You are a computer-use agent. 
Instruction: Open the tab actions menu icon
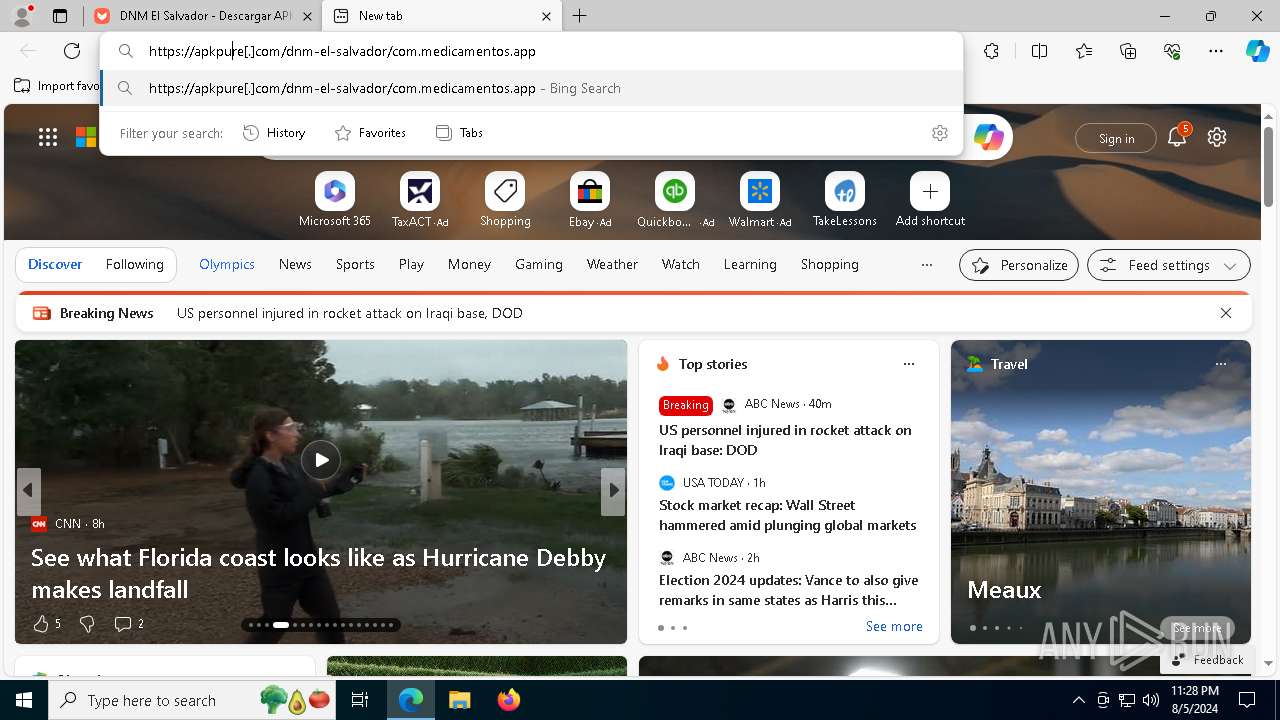[x=60, y=16]
